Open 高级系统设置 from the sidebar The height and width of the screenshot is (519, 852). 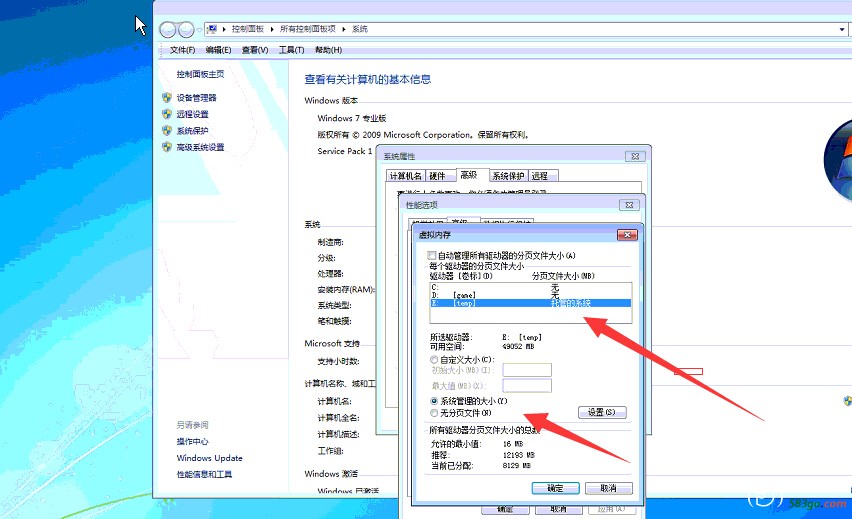(200, 147)
